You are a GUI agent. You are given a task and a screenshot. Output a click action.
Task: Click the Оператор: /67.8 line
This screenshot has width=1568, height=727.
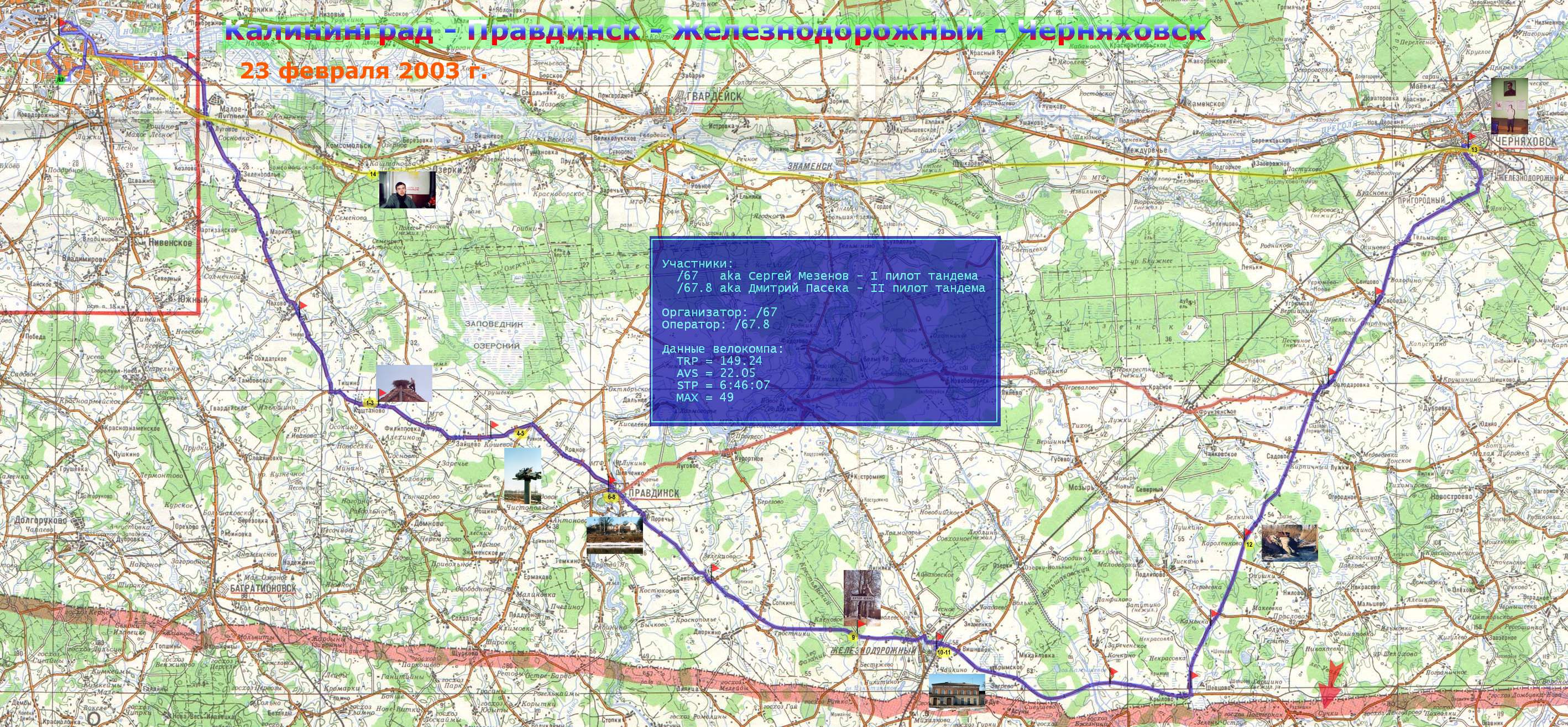tap(716, 325)
